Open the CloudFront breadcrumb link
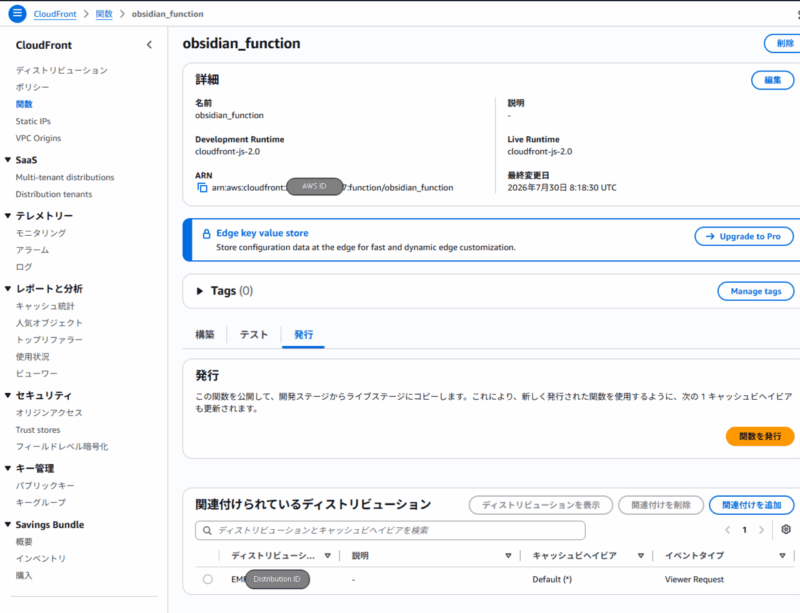This screenshot has width=800, height=613. 55,14
